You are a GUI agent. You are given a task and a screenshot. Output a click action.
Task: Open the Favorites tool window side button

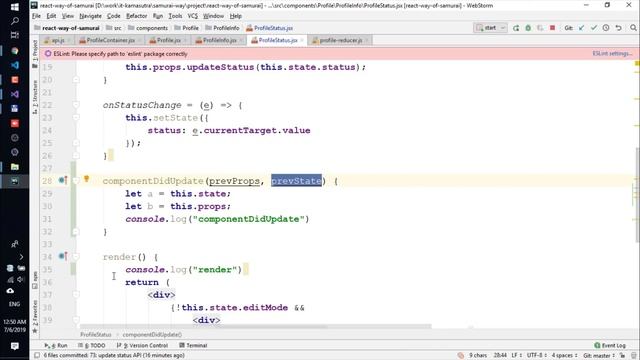tap(35, 316)
